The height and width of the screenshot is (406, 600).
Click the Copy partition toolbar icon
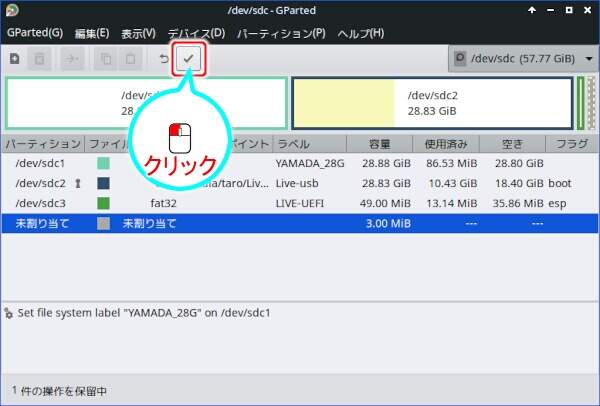[x=106, y=59]
